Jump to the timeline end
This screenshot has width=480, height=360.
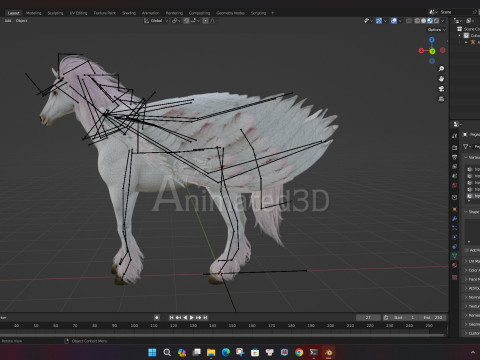click(205, 318)
